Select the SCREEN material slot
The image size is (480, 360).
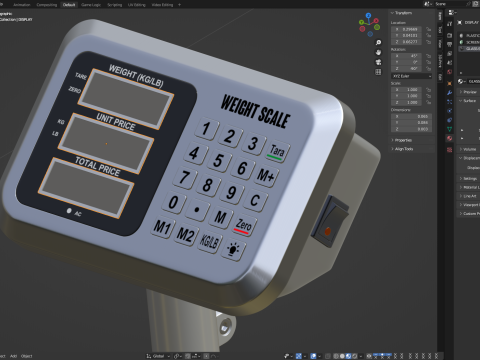(x=470, y=42)
